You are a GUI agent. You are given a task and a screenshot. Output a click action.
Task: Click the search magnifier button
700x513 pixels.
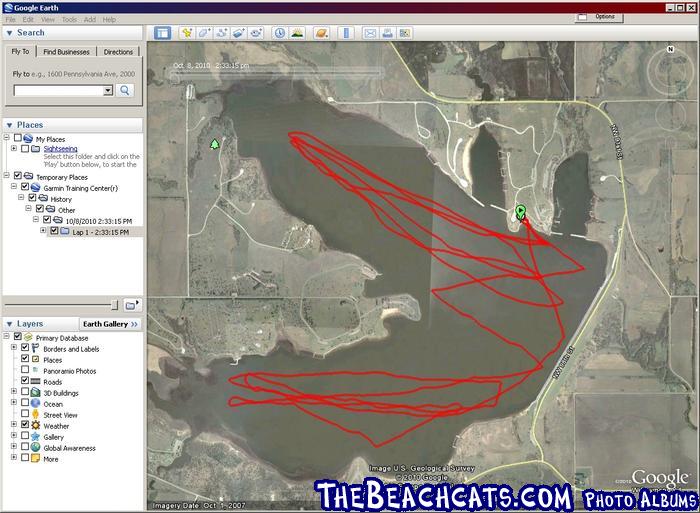[125, 91]
